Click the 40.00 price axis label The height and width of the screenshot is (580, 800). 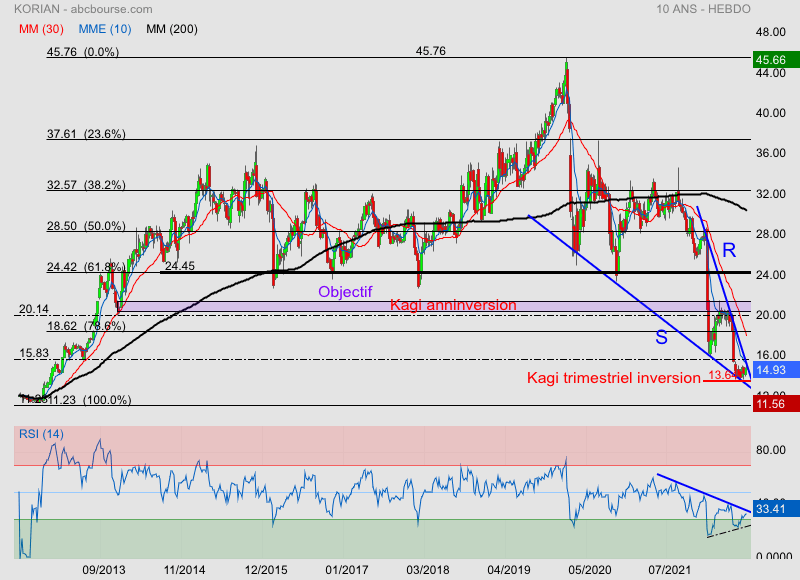[770, 113]
